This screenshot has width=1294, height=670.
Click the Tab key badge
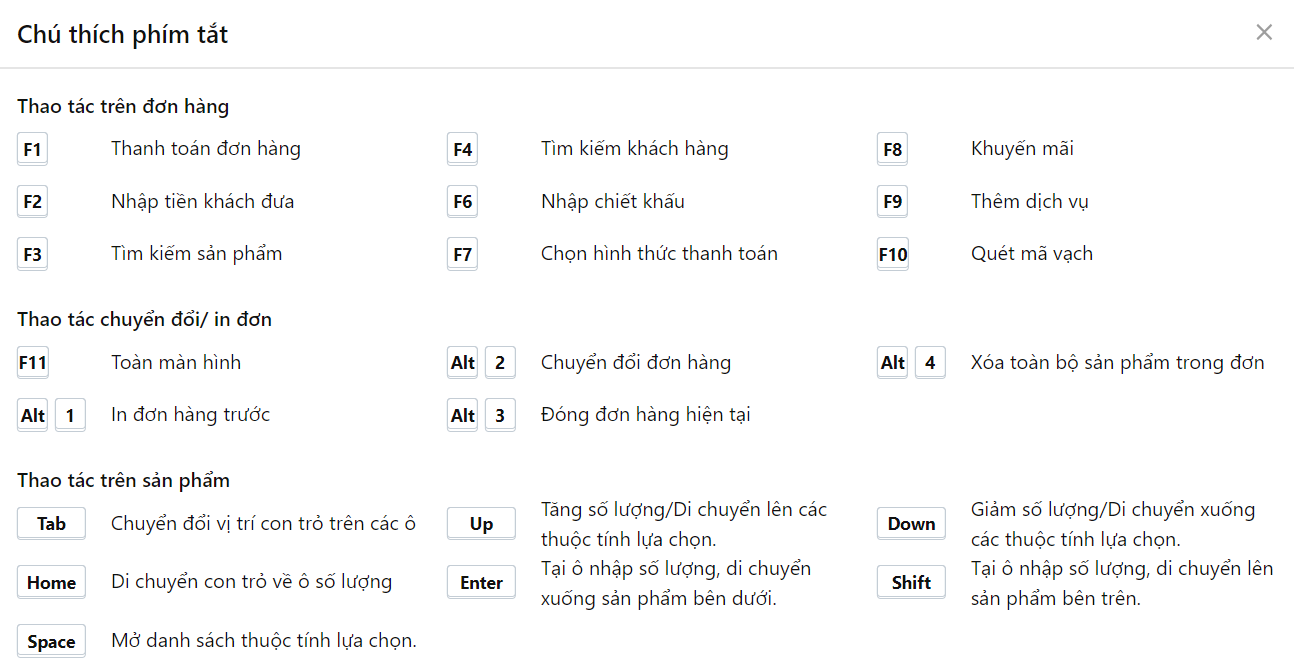pos(51,523)
